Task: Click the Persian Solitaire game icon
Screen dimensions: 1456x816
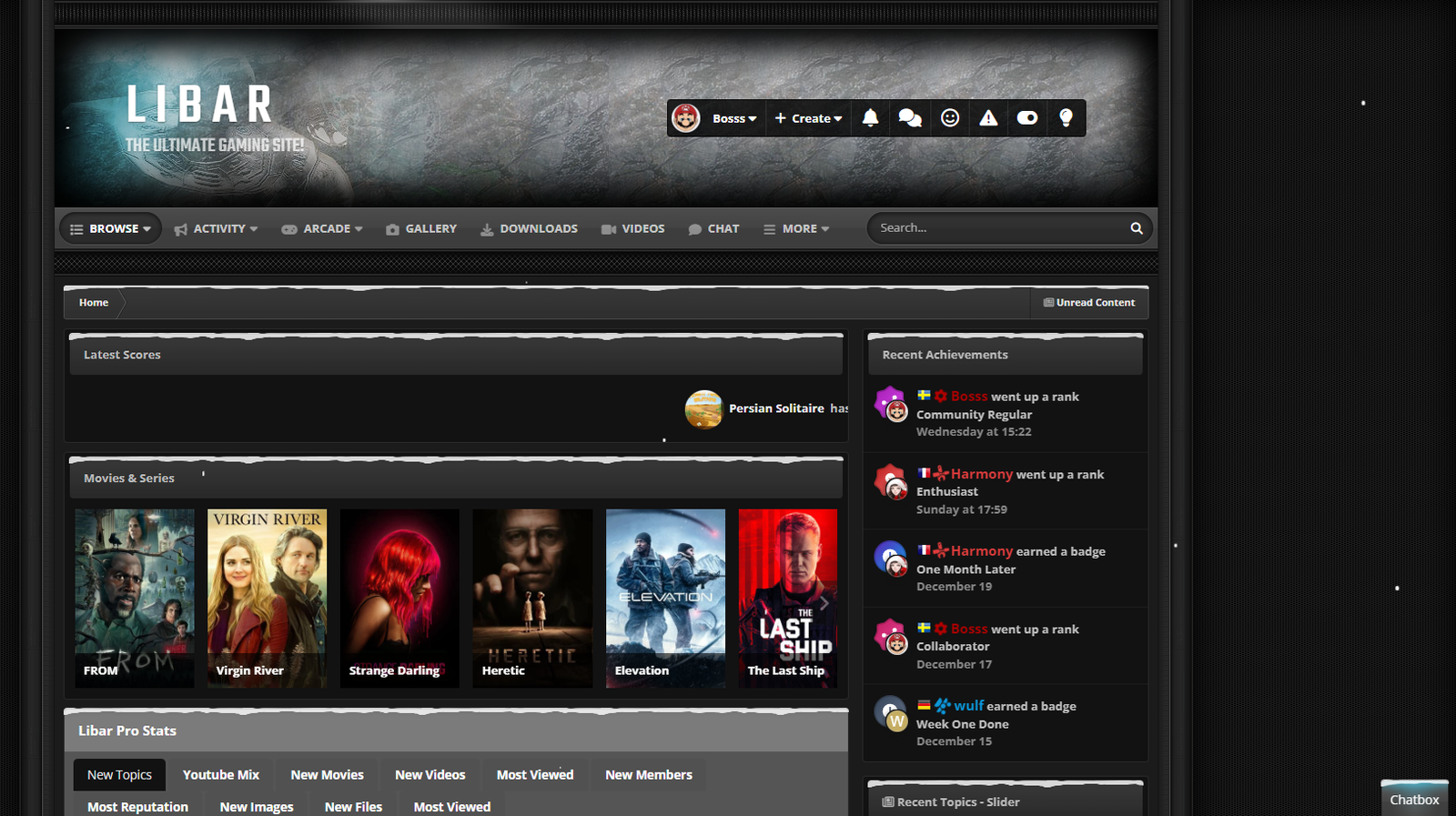Action: (703, 409)
